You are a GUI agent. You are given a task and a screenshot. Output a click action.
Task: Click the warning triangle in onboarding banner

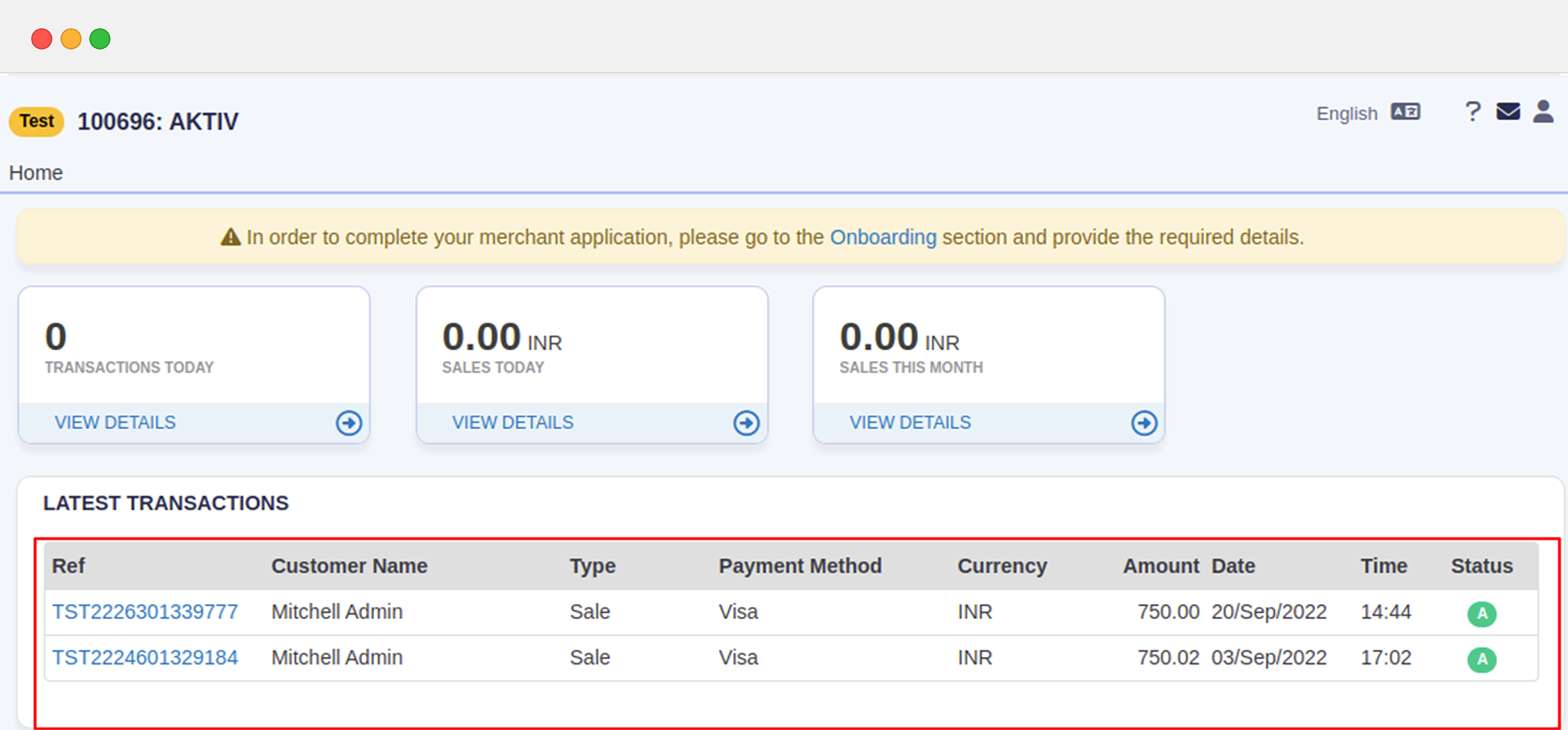coord(230,237)
